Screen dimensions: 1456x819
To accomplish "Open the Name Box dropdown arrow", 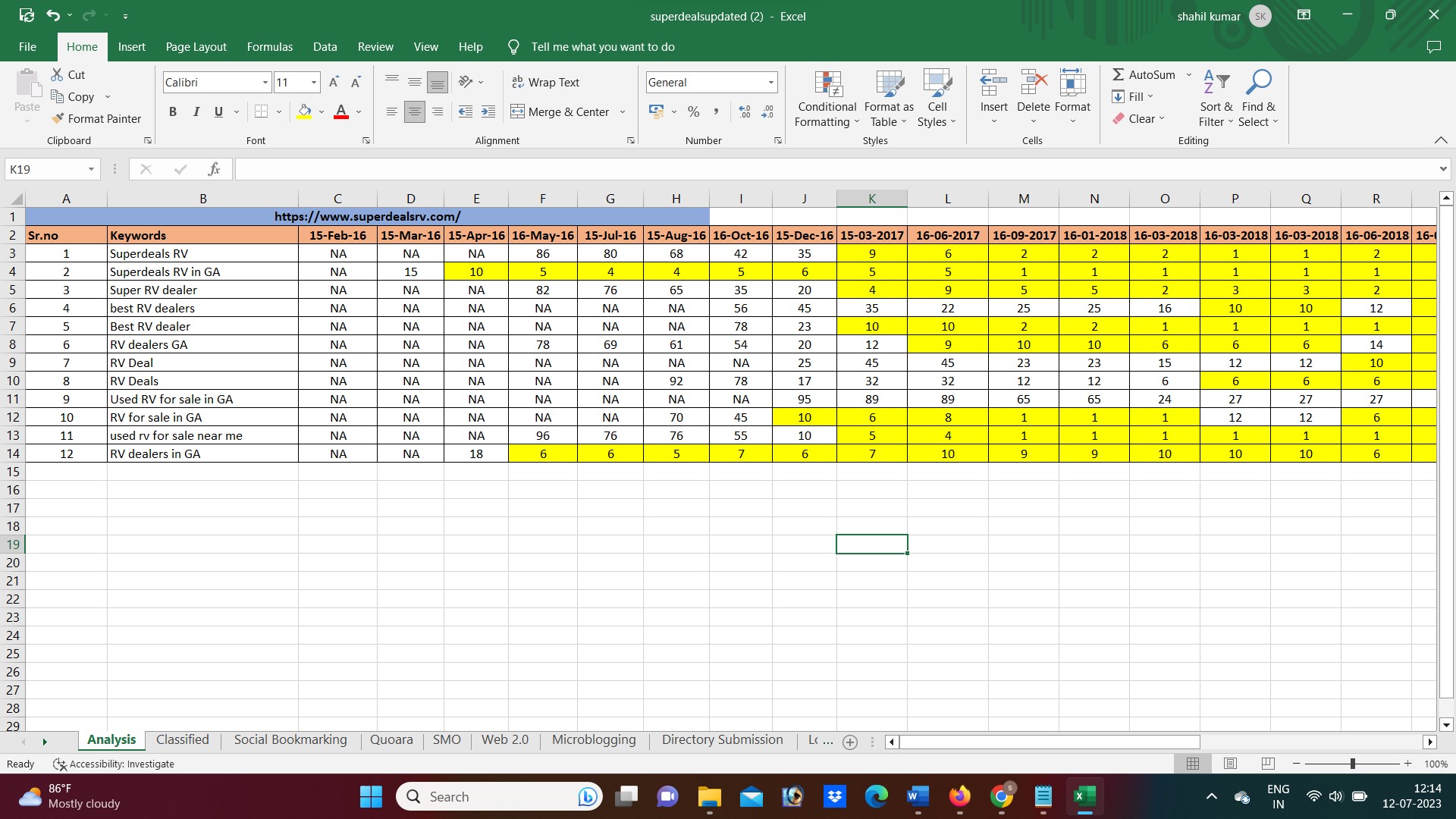I will click(x=91, y=169).
